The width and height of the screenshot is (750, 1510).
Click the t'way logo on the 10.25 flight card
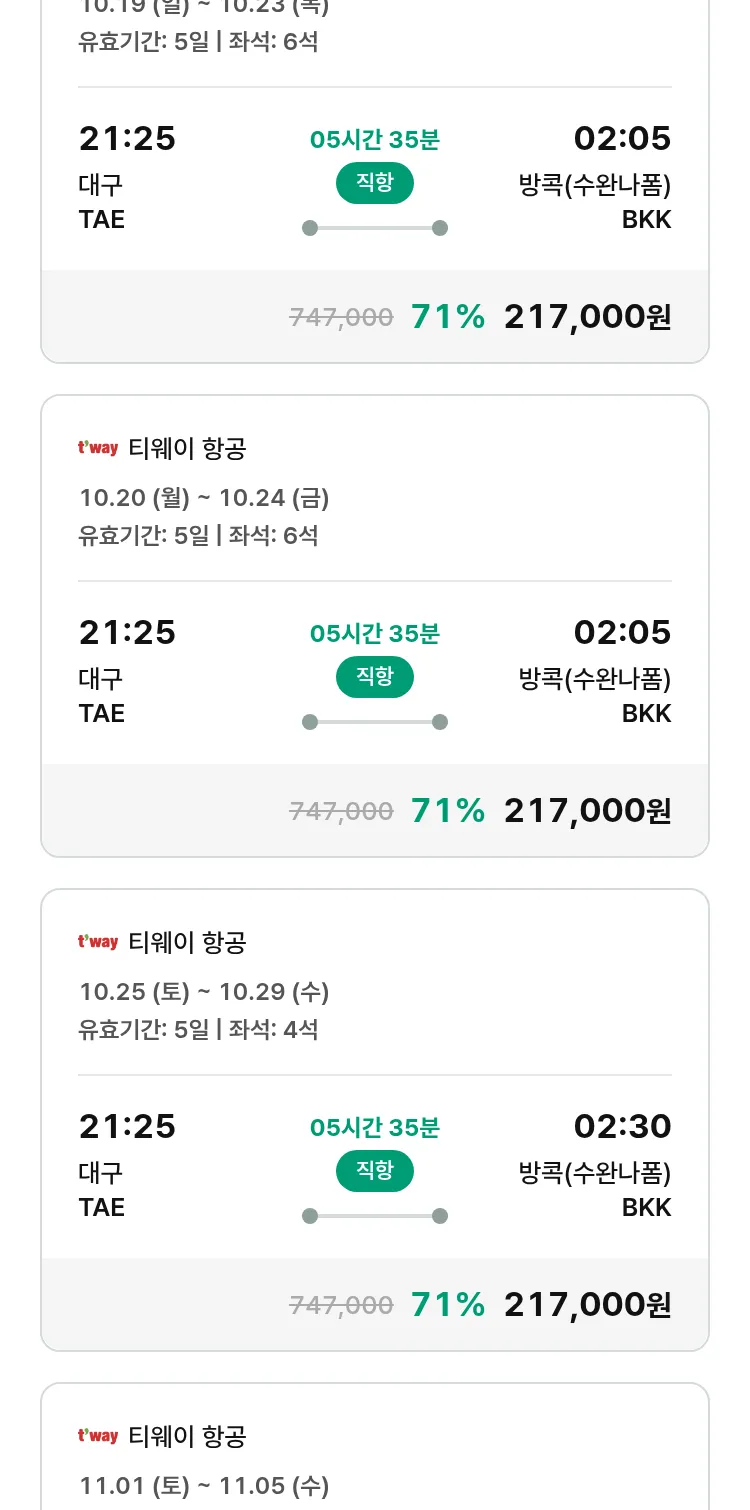(98, 942)
